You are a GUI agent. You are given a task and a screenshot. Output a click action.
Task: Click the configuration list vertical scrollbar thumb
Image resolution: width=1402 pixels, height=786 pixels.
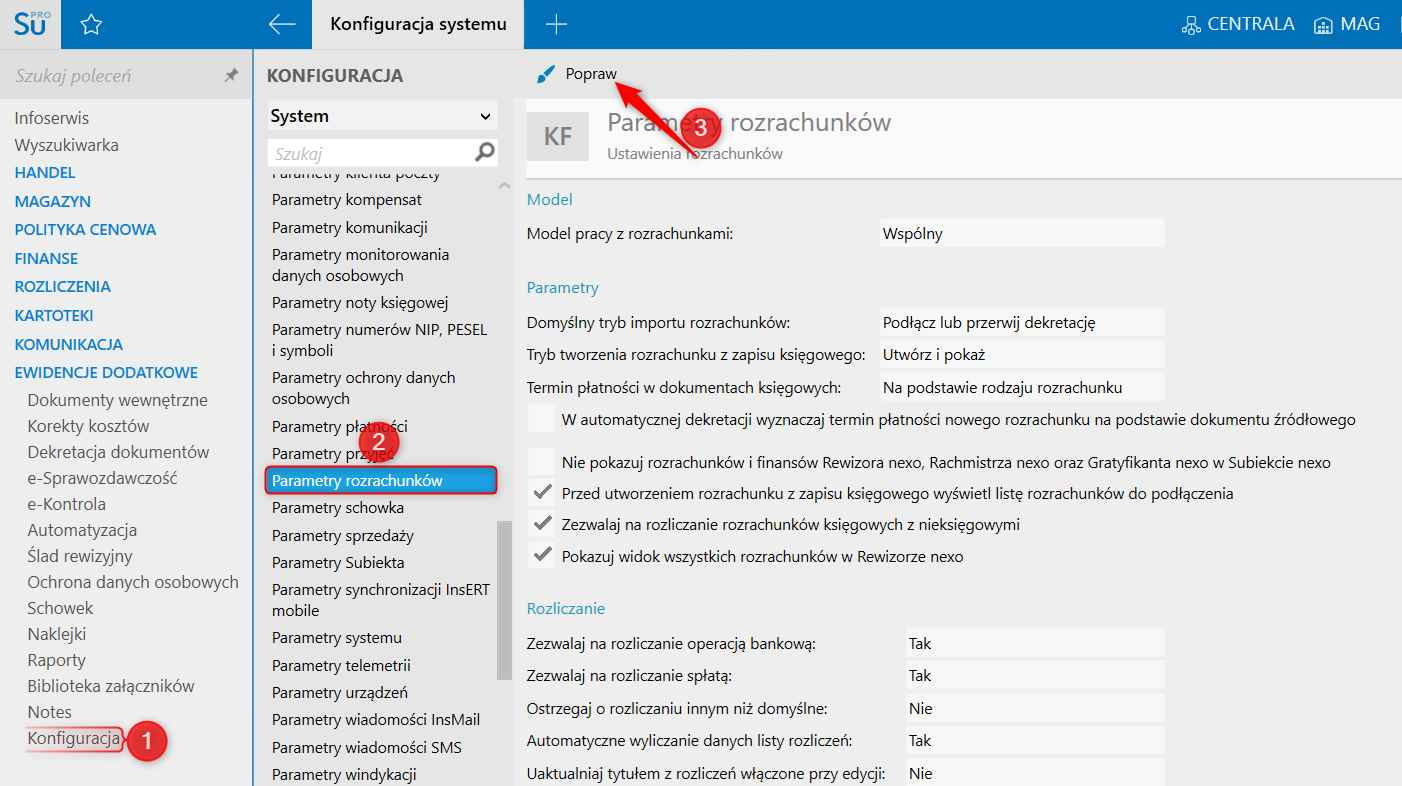click(504, 600)
